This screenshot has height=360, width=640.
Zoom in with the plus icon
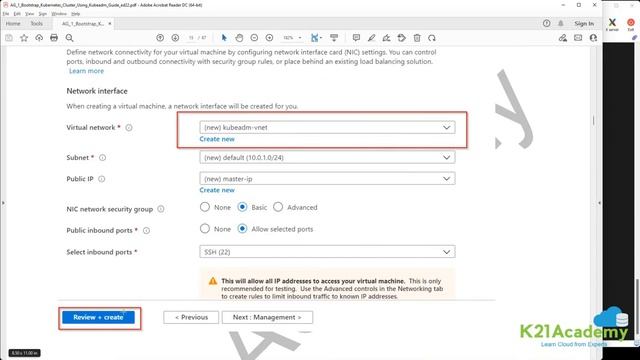click(x=269, y=38)
